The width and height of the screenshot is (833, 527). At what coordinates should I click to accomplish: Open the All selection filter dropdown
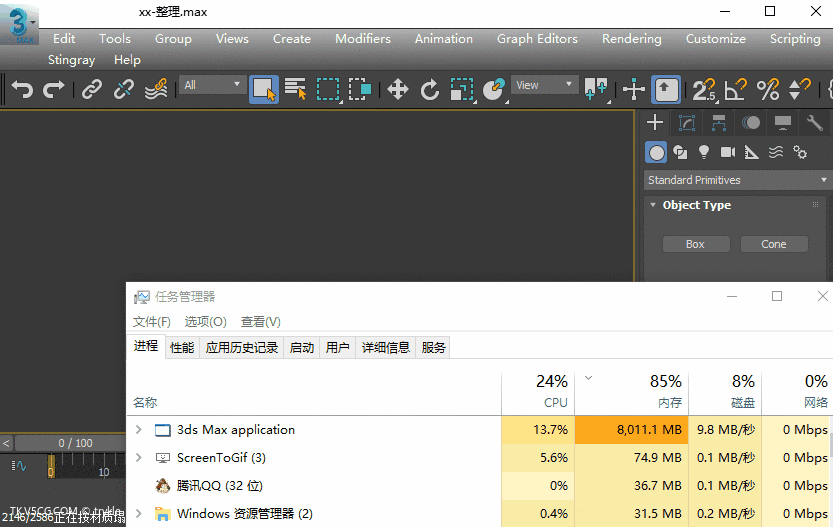[x=211, y=85]
